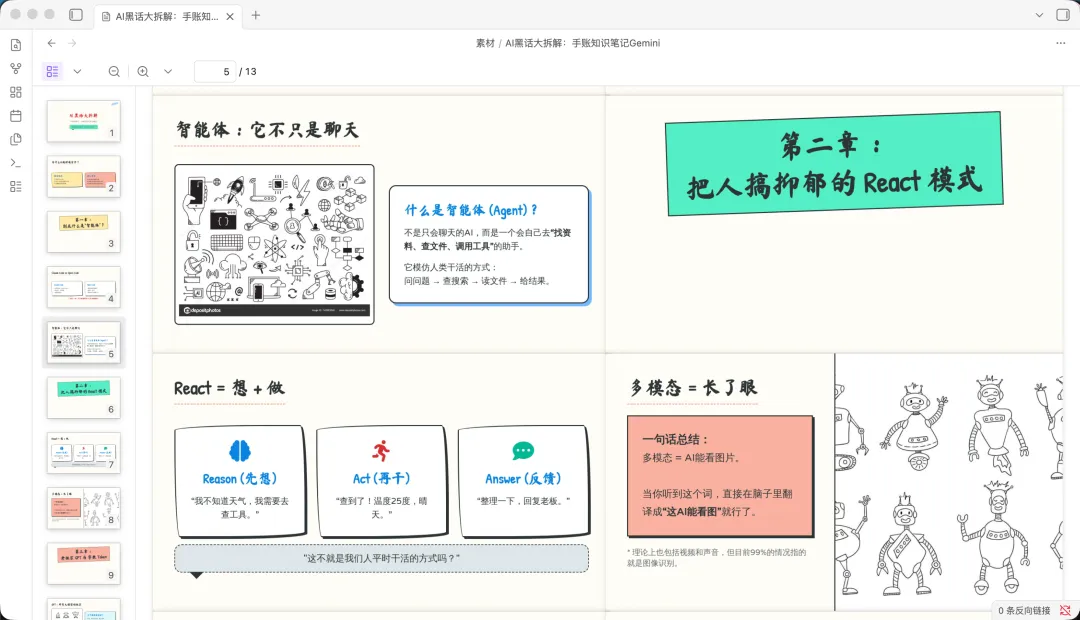This screenshot has height=620, width=1080.
Task: Zoom out the PDF
Action: pos(114,72)
